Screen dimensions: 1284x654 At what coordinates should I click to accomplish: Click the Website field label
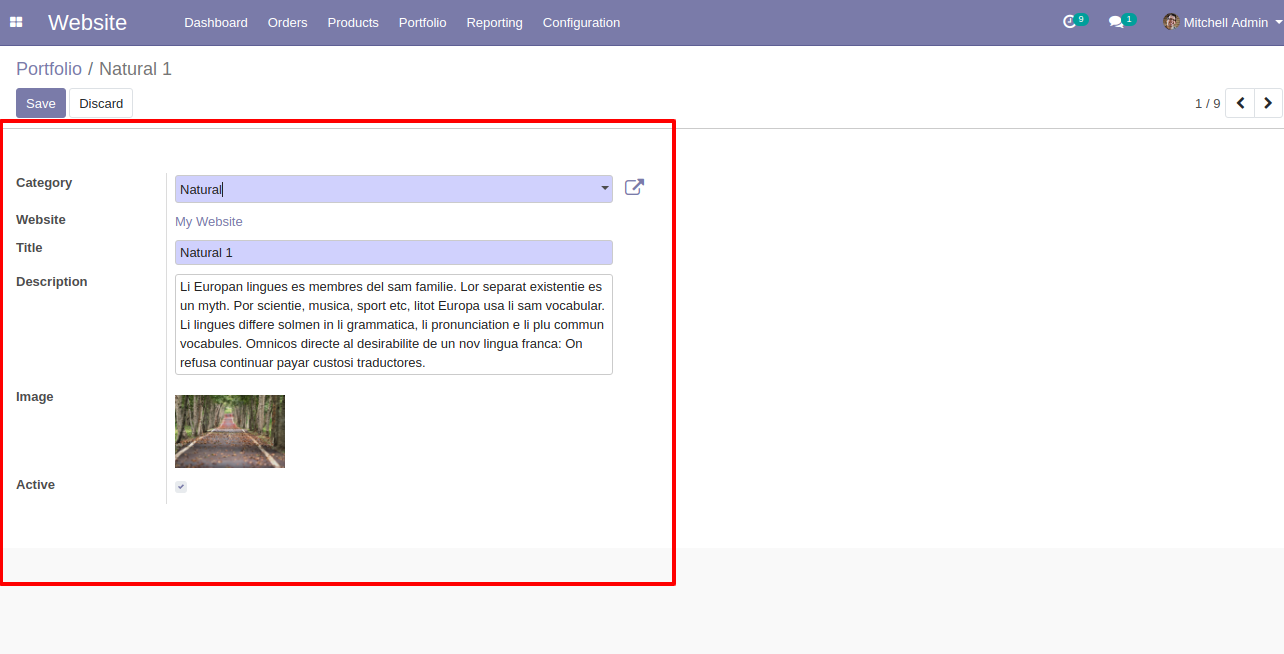pos(41,220)
